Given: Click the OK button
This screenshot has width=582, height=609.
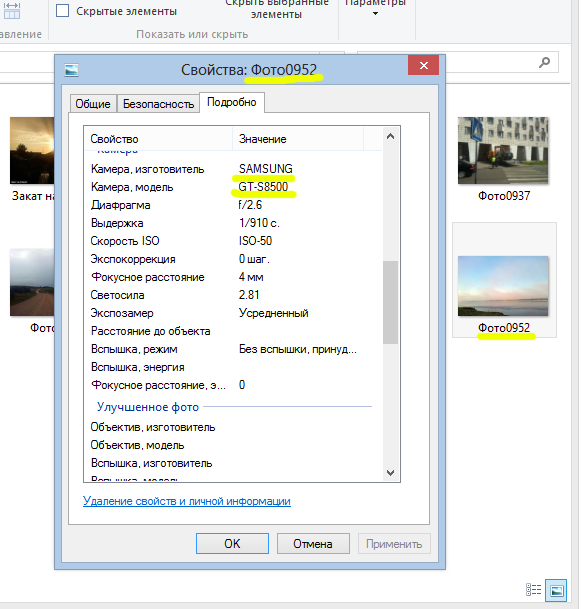Looking at the screenshot, I should 232,543.
